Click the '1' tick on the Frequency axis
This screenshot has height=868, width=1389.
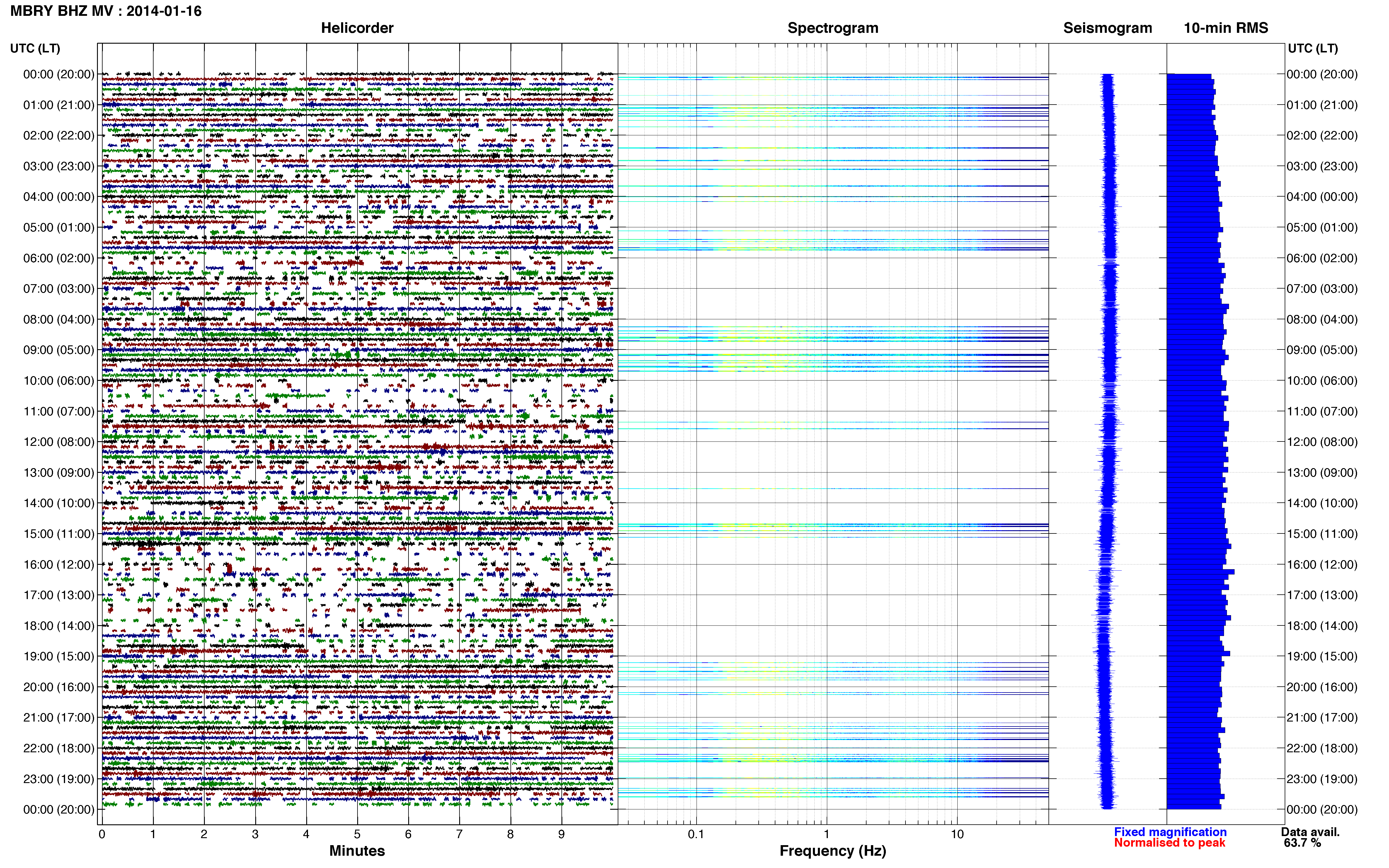coord(826,833)
